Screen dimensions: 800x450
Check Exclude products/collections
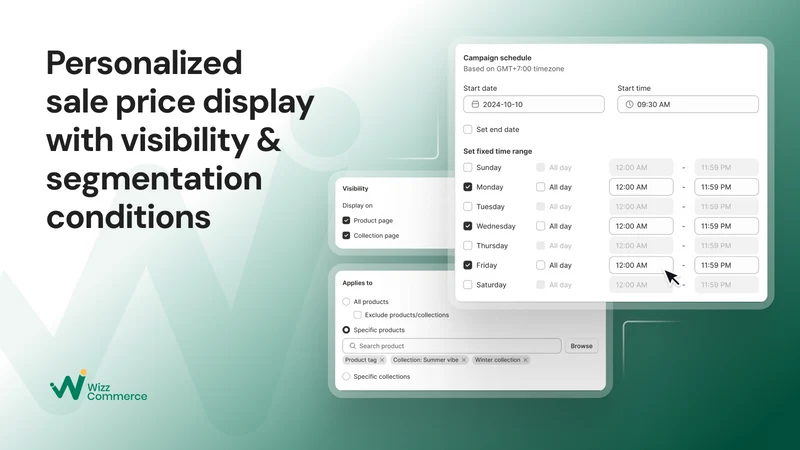pos(358,315)
